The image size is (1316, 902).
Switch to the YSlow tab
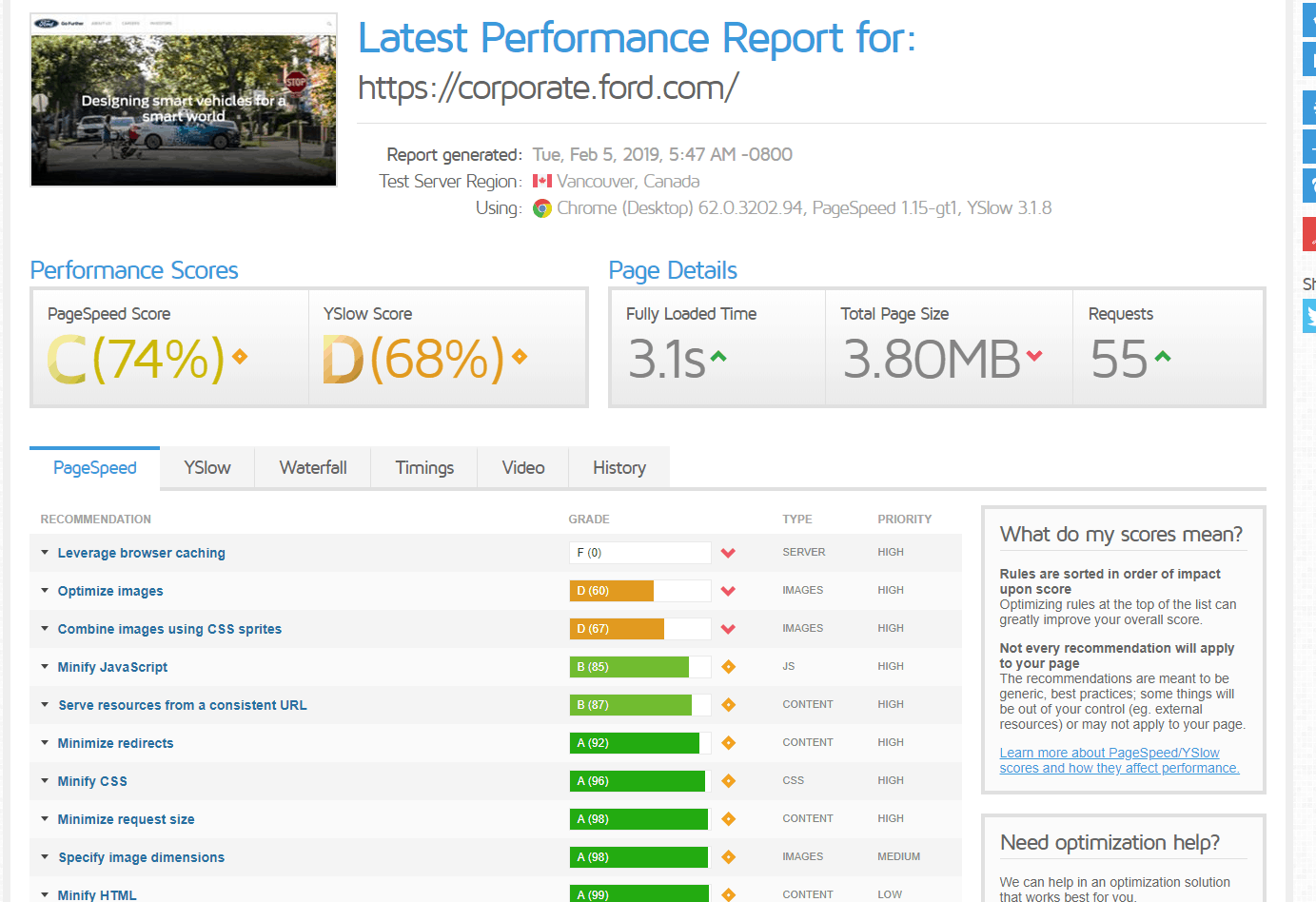point(207,468)
